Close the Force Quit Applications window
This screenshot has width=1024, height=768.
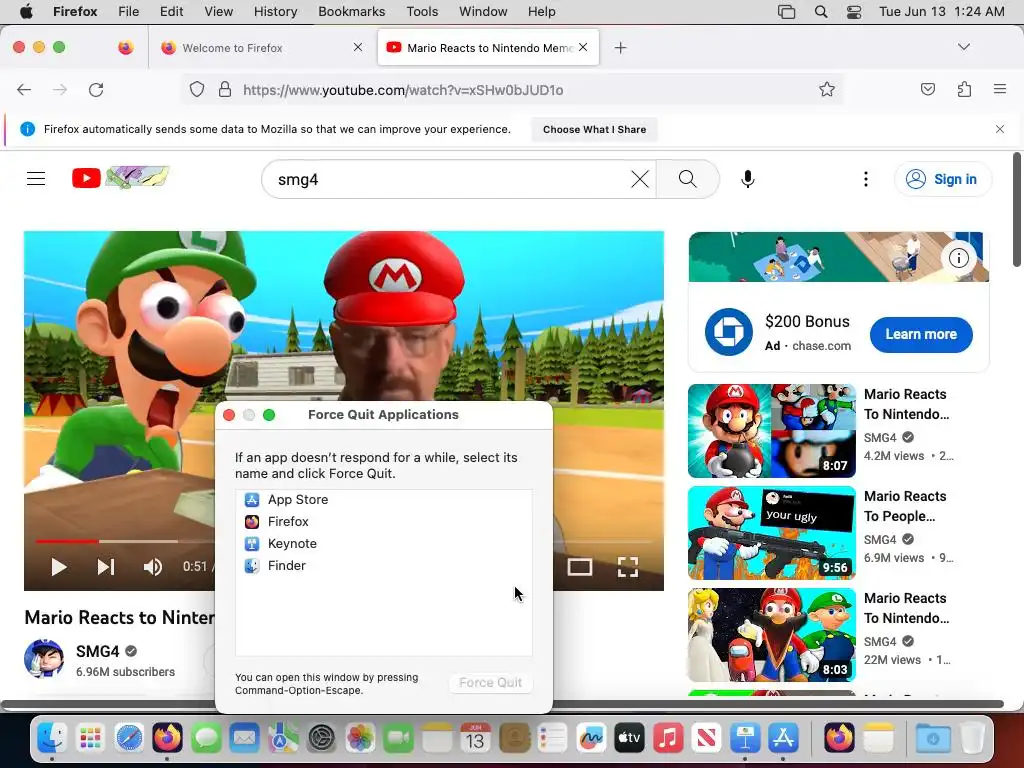click(229, 415)
